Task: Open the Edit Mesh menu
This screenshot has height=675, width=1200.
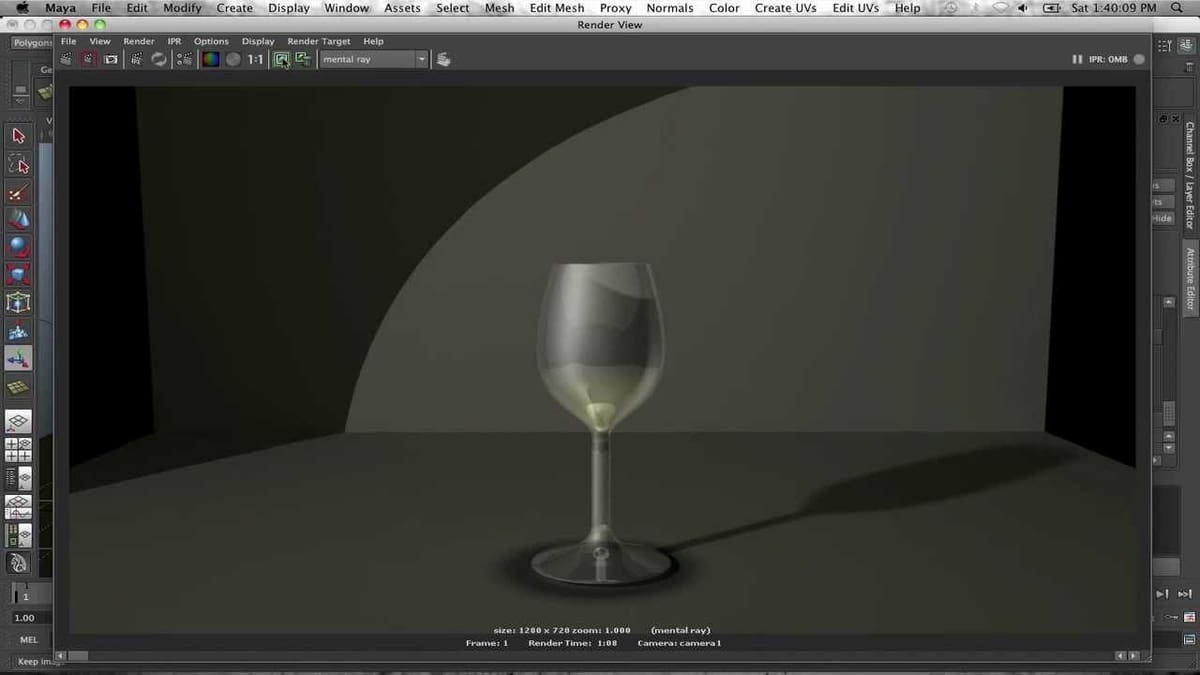Action: 556,8
